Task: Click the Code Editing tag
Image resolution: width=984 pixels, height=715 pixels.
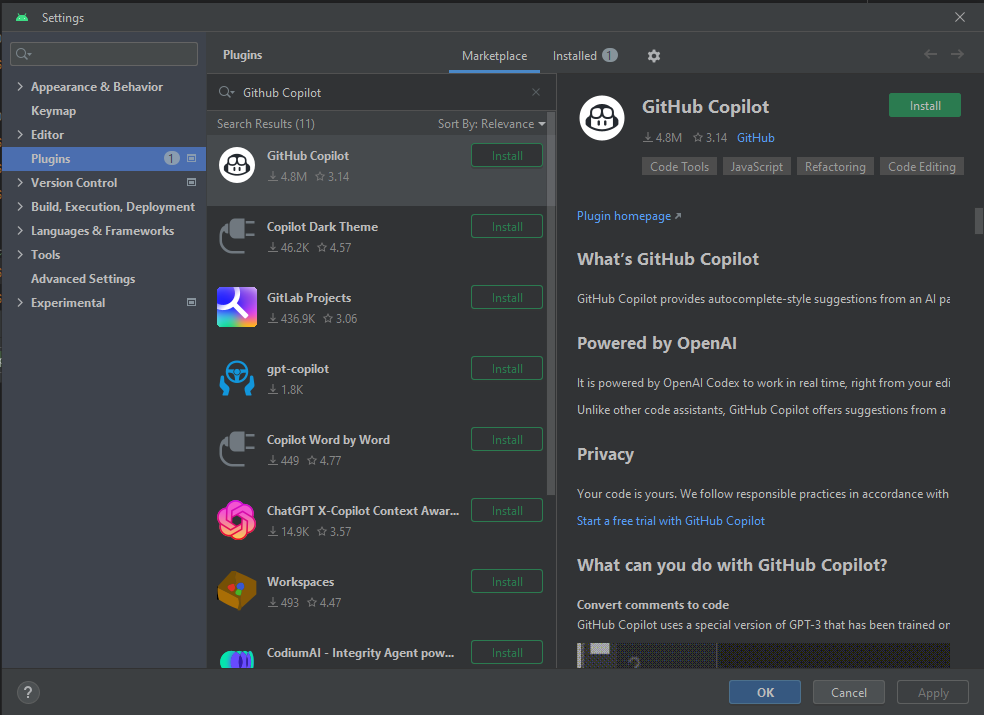Action: [921, 166]
